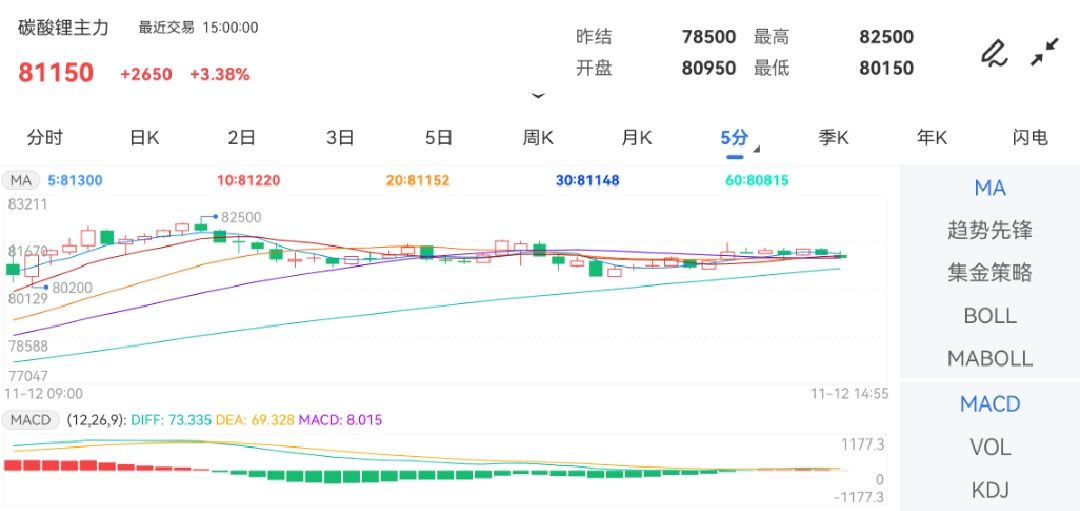Viewport: 1080px width, 511px height.
Task: Click the 最近交易 15:00:00 timestamp
Action: [x=198, y=28]
